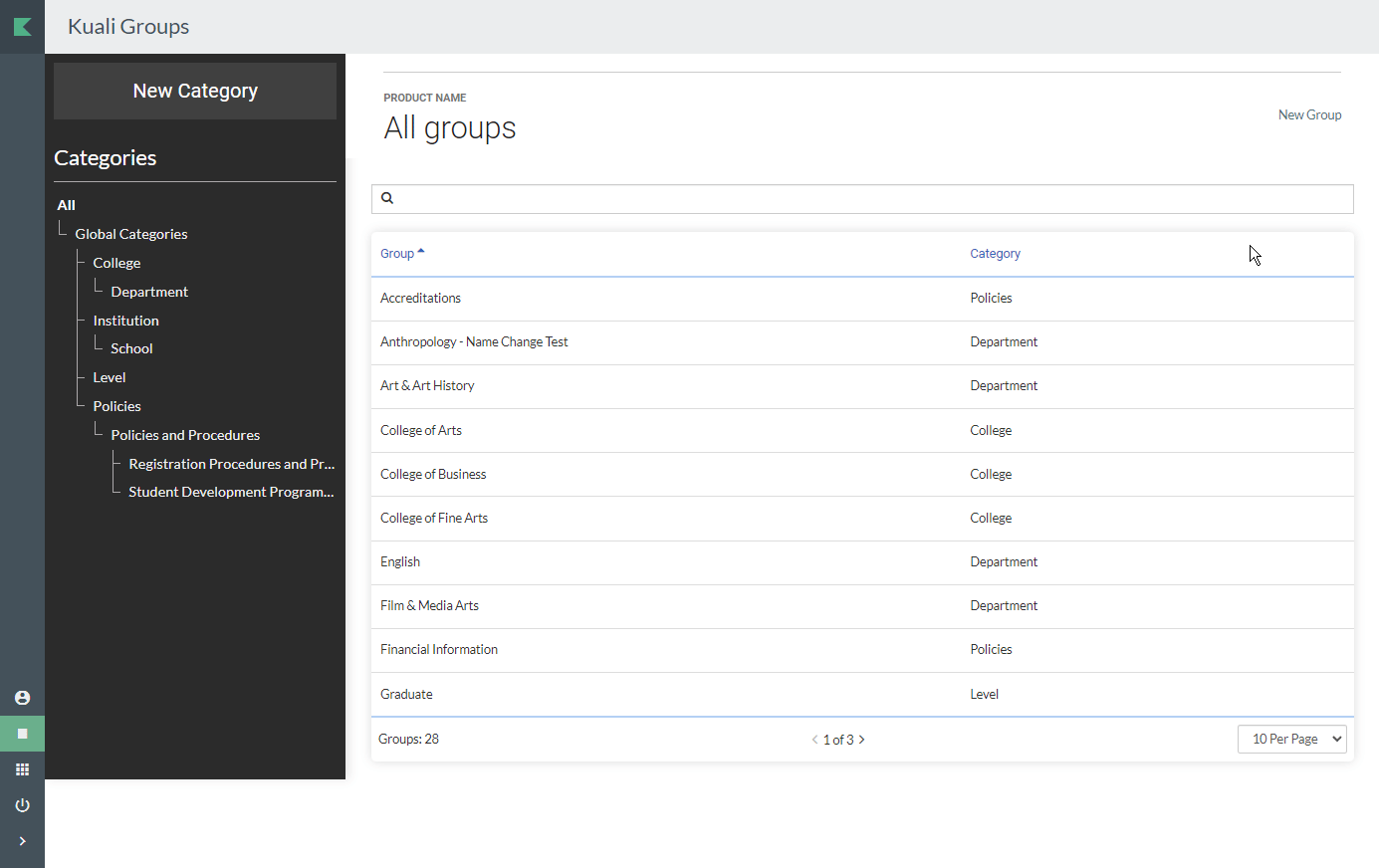This screenshot has height=868, width=1379.
Task: Click the New Category button
Action: [194, 91]
